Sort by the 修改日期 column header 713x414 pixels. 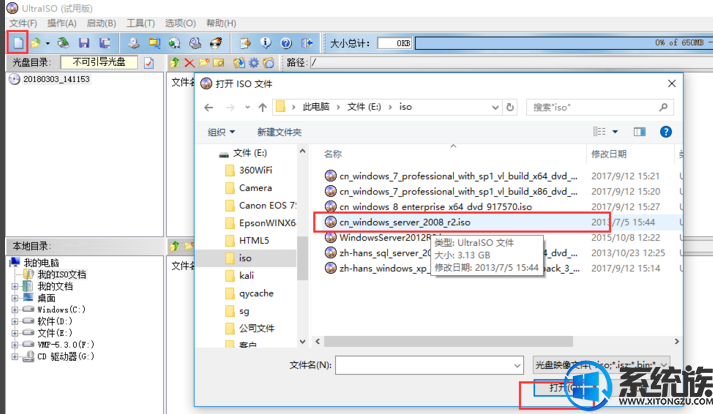[609, 154]
